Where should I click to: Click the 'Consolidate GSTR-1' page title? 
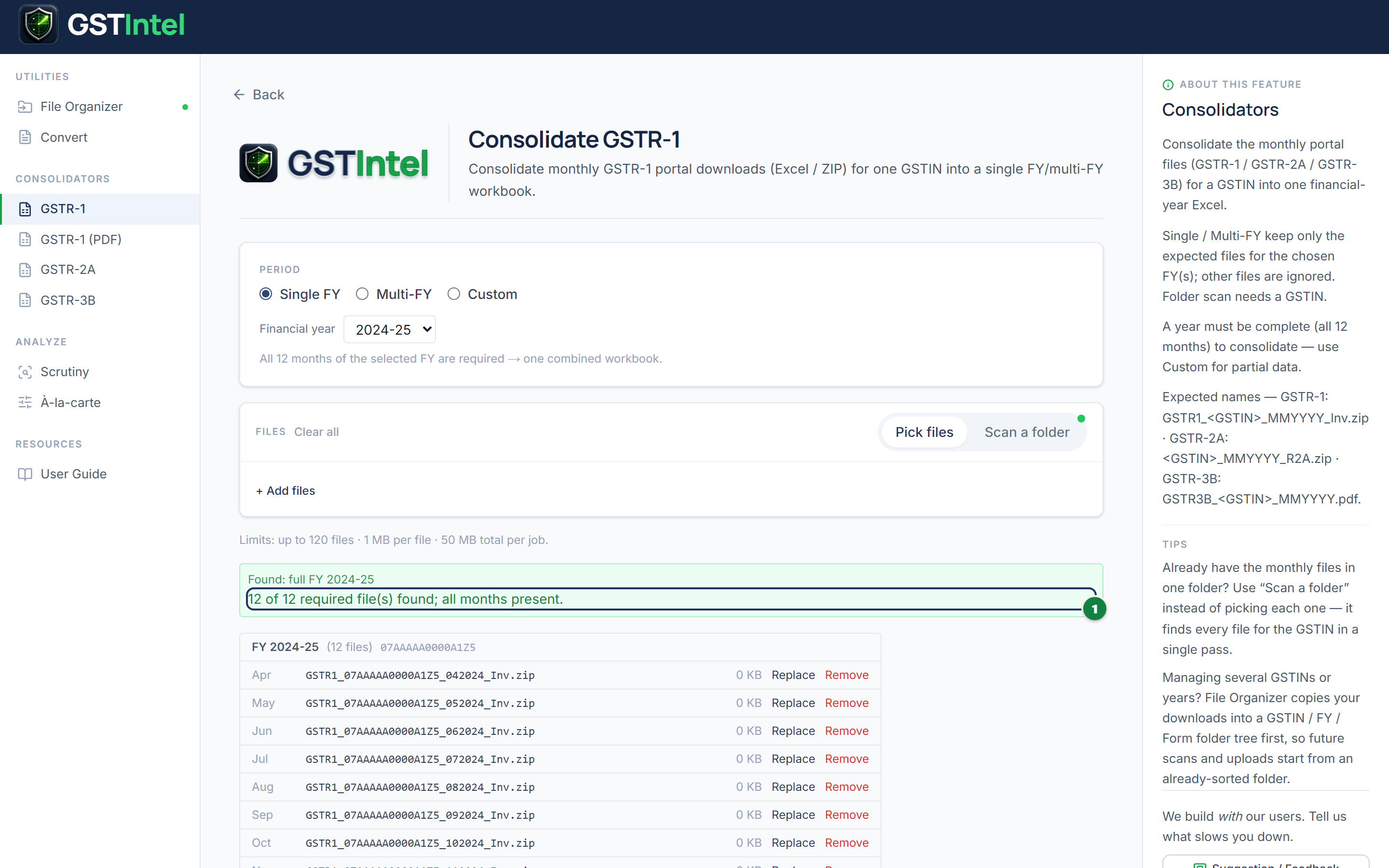574,139
